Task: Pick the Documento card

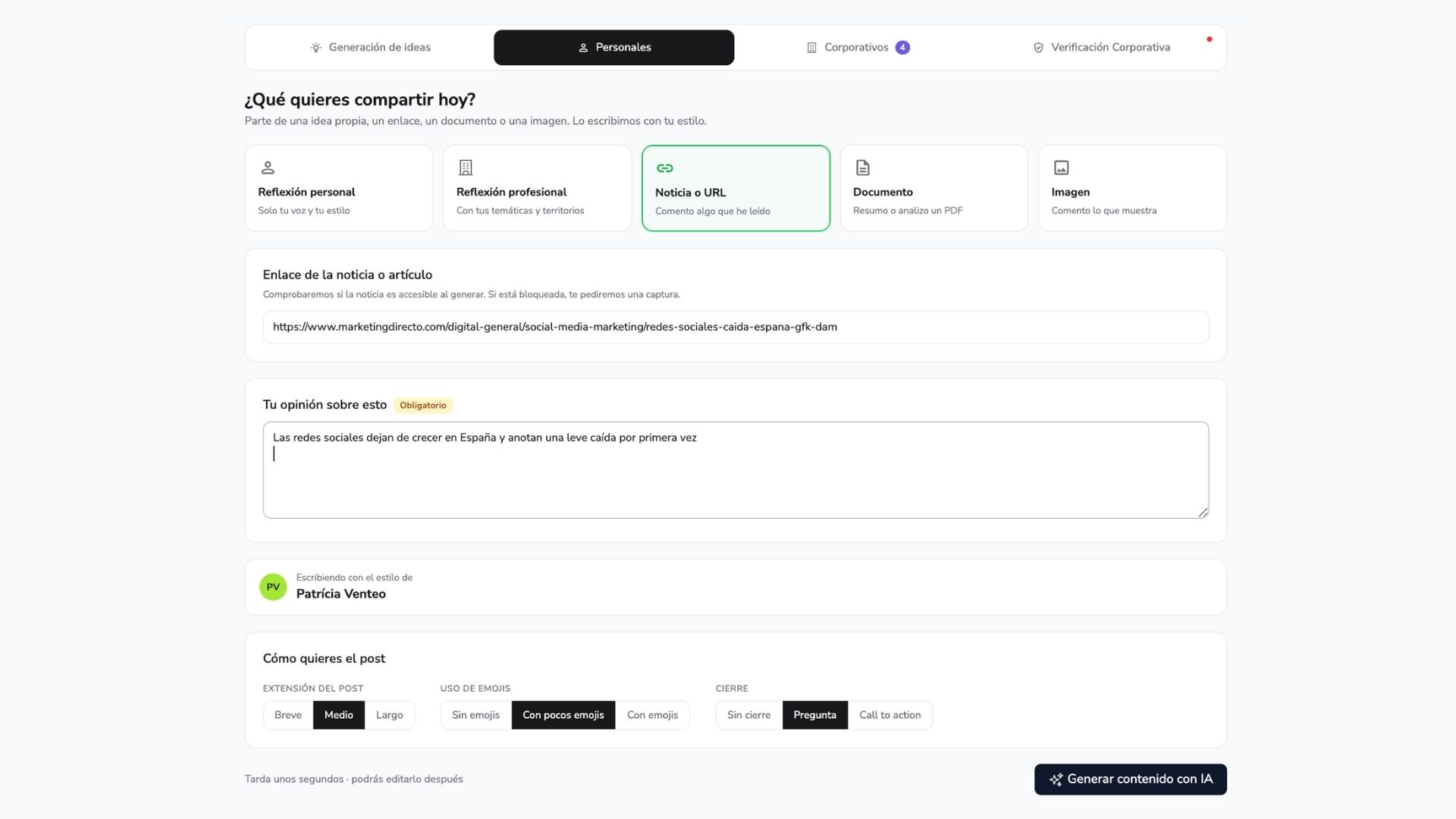Action: (934, 188)
